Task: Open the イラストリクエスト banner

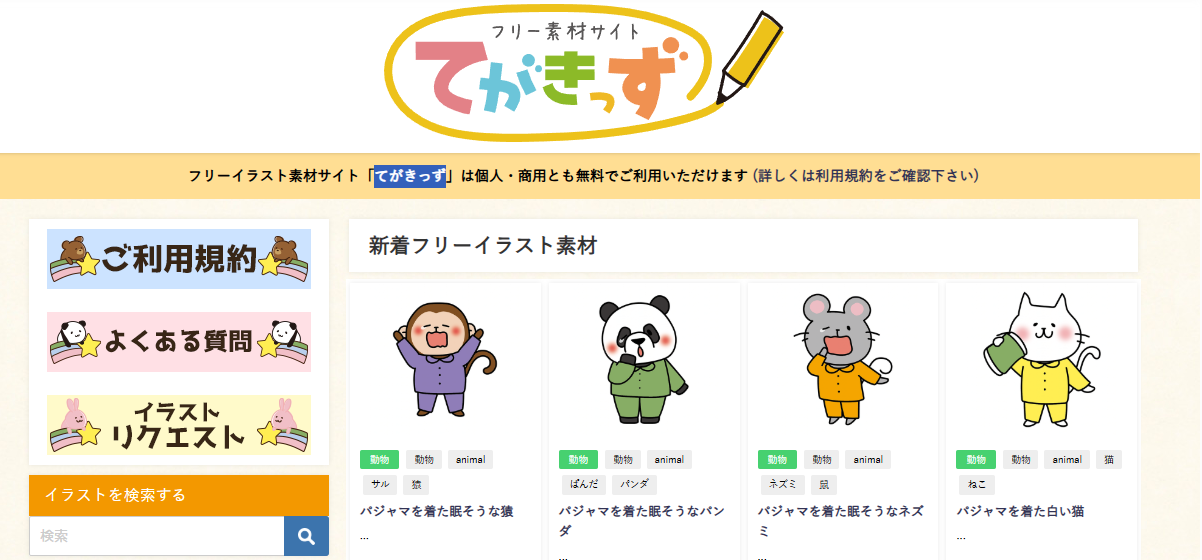Action: (179, 425)
